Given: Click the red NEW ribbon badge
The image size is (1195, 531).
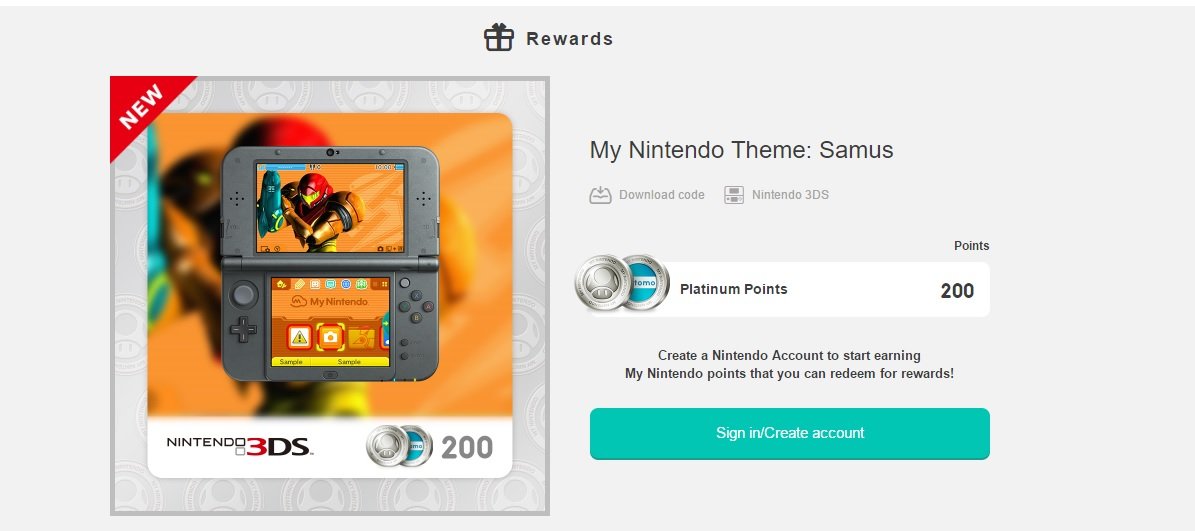Looking at the screenshot, I should [x=142, y=108].
